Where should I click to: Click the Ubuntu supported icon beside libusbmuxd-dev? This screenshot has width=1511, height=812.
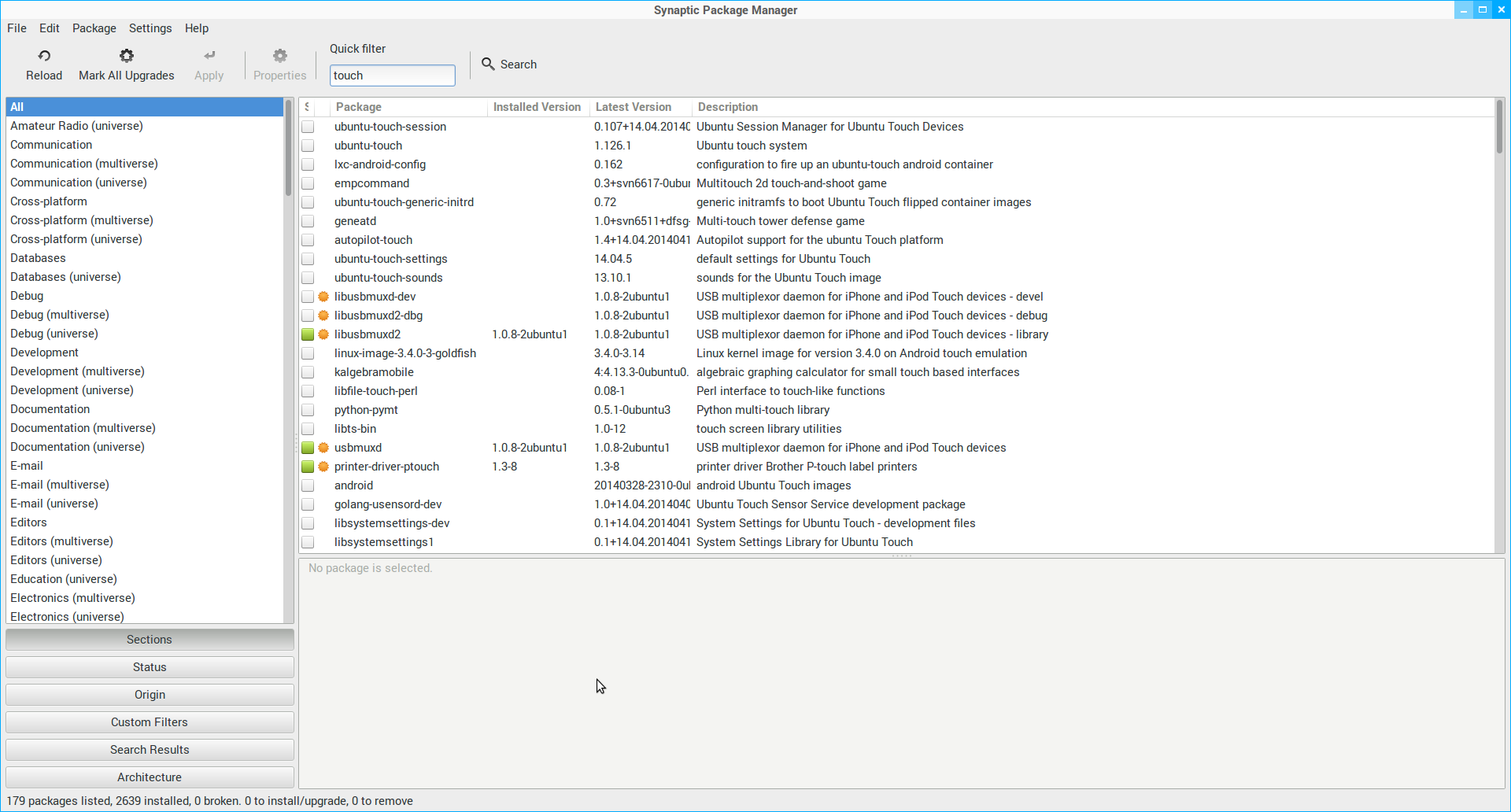pyautogui.click(x=323, y=297)
